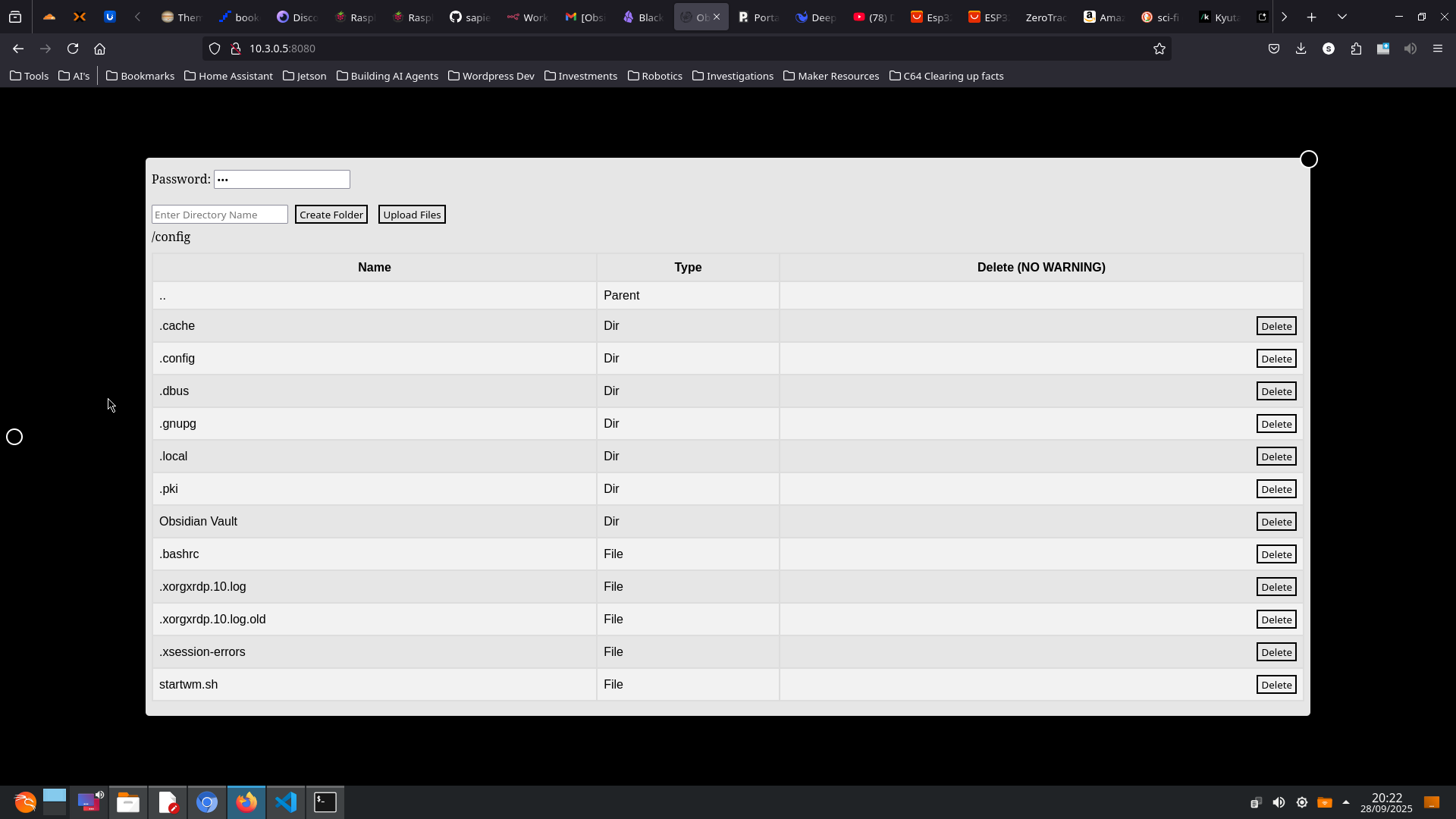List all tabs dropdown arrow
1456x819 pixels.
(x=1341, y=17)
